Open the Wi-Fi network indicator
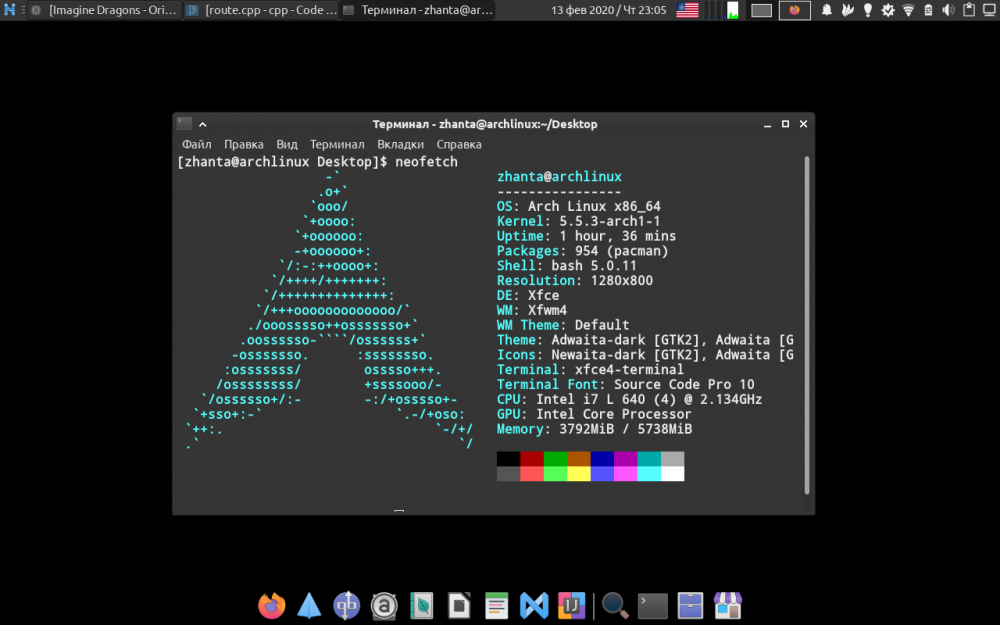This screenshot has height=625, width=1000. [908, 10]
